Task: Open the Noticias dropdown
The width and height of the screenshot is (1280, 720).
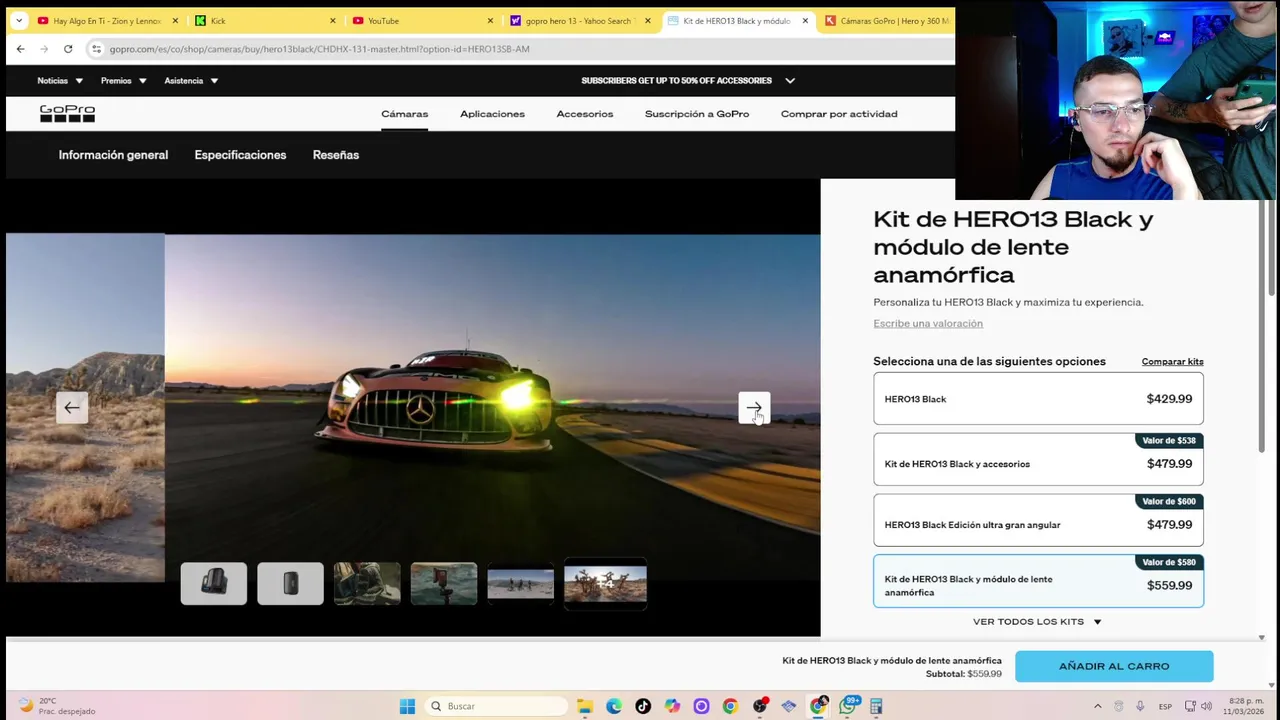Action: (x=60, y=81)
